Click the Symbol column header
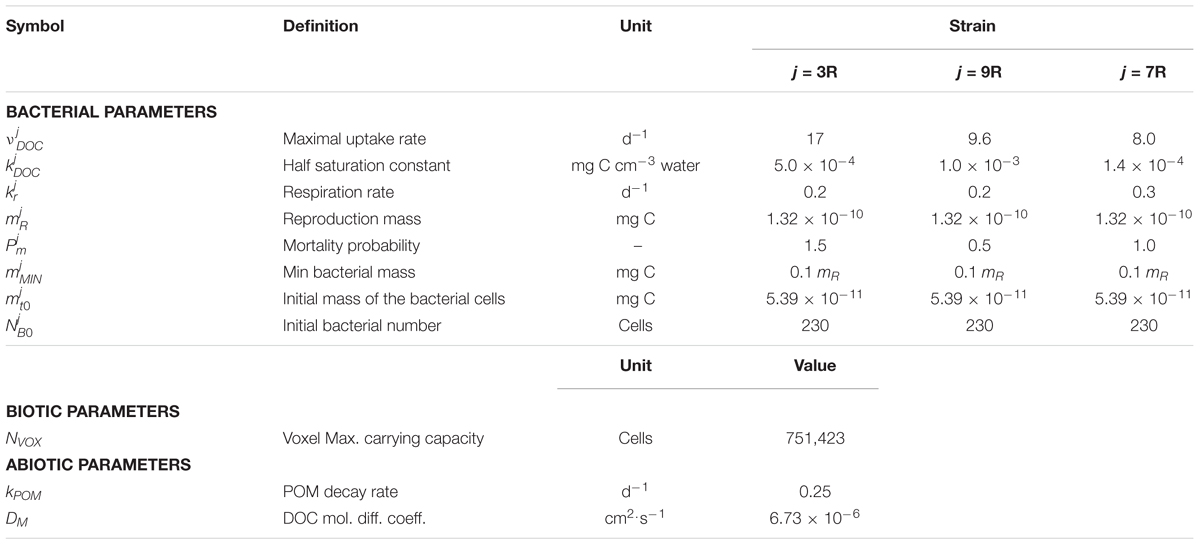The image size is (1200, 545). coord(35,27)
